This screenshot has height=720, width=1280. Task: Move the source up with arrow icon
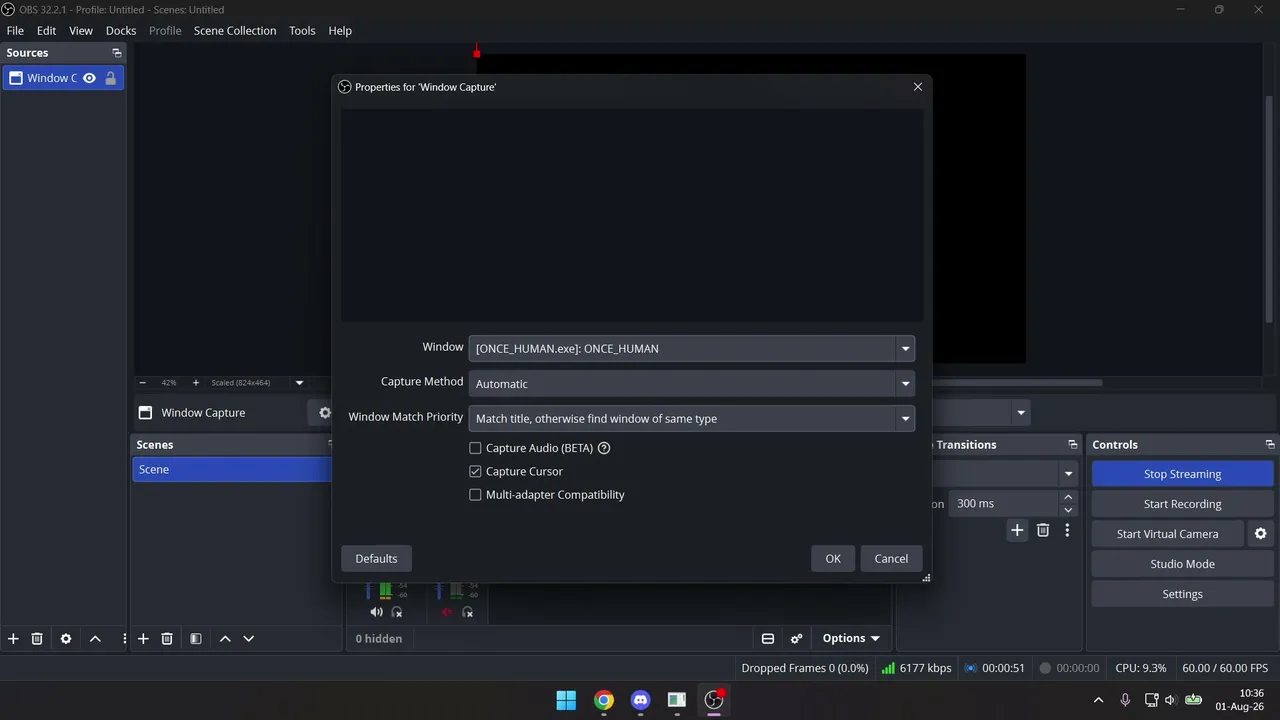coord(95,638)
